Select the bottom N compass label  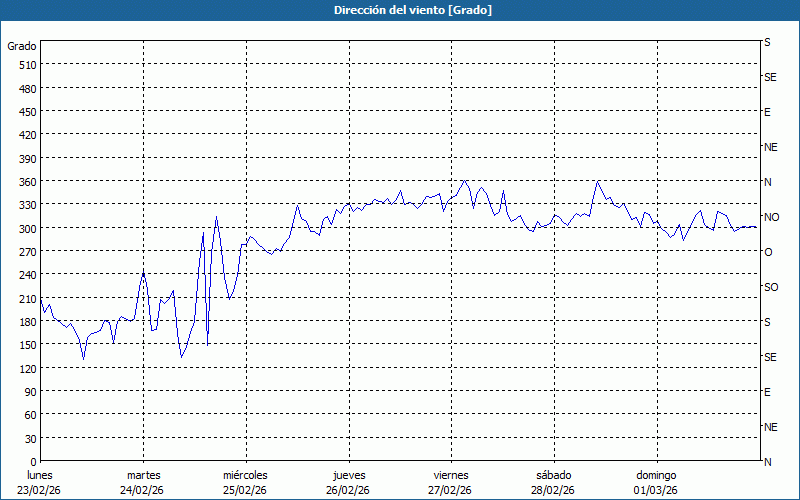click(x=768, y=462)
